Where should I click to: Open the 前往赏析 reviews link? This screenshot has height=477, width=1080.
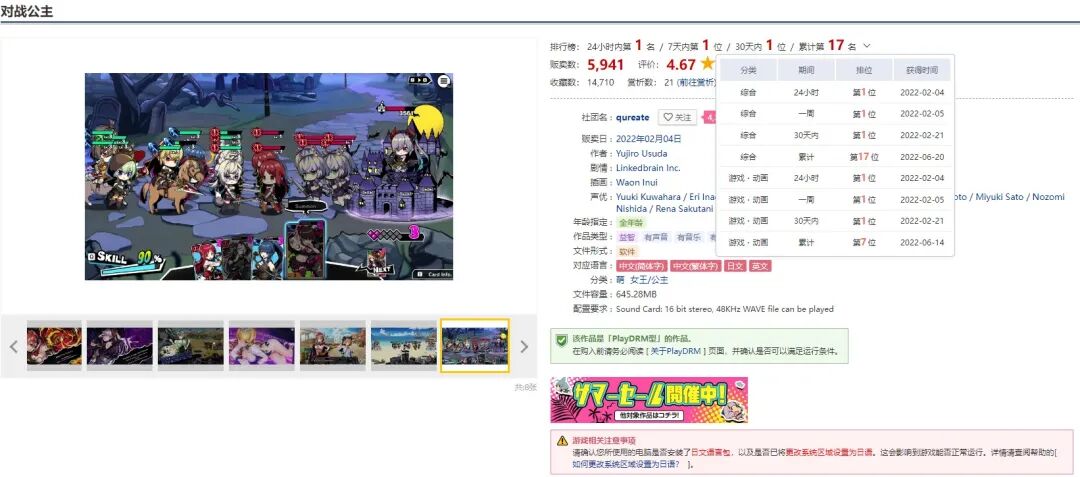[695, 83]
